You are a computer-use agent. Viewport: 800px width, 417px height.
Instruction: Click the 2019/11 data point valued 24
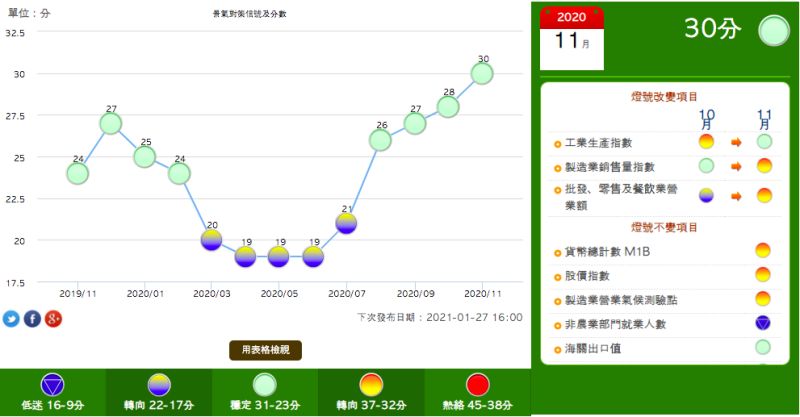click(x=78, y=174)
